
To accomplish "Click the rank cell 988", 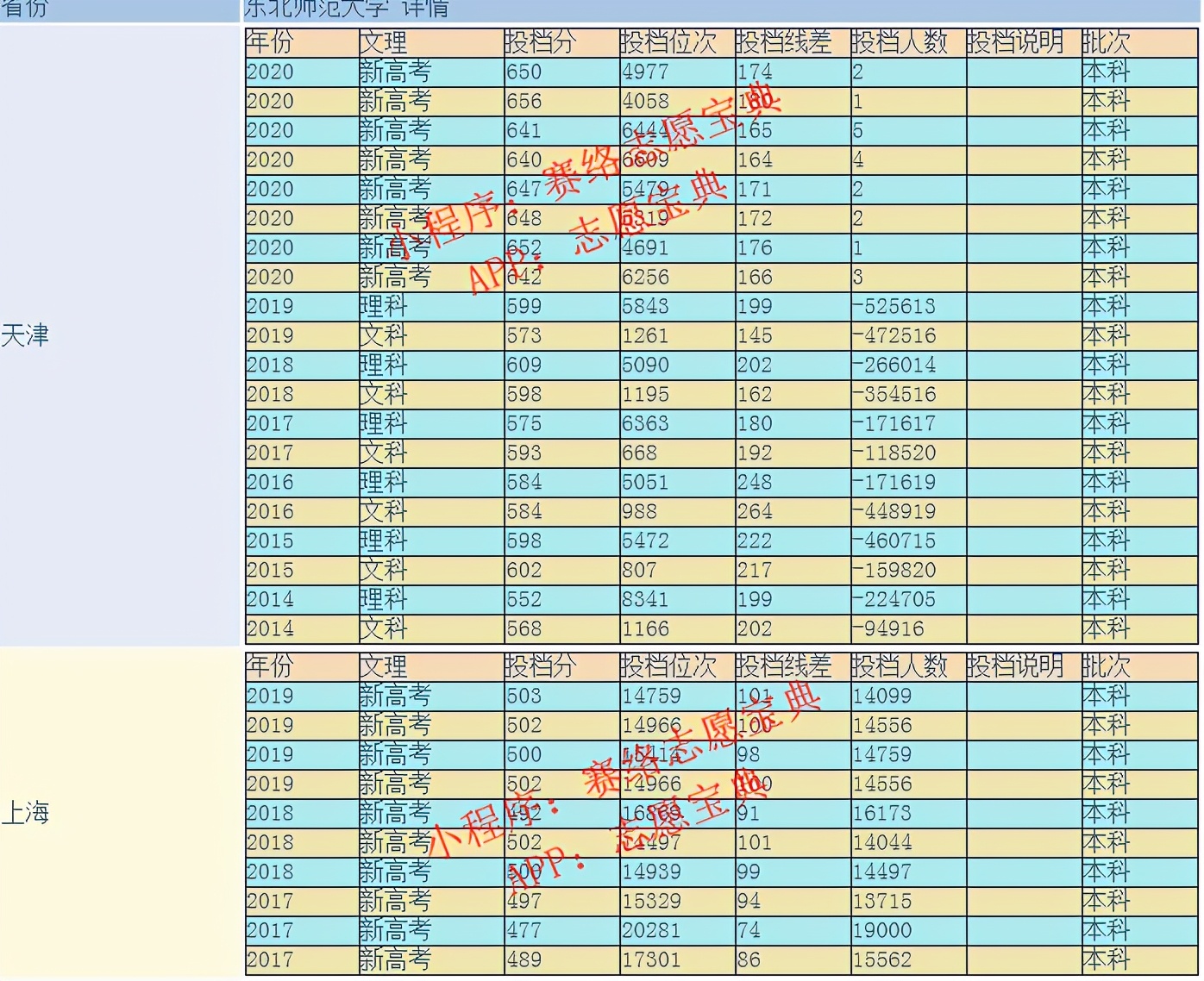I will [677, 511].
